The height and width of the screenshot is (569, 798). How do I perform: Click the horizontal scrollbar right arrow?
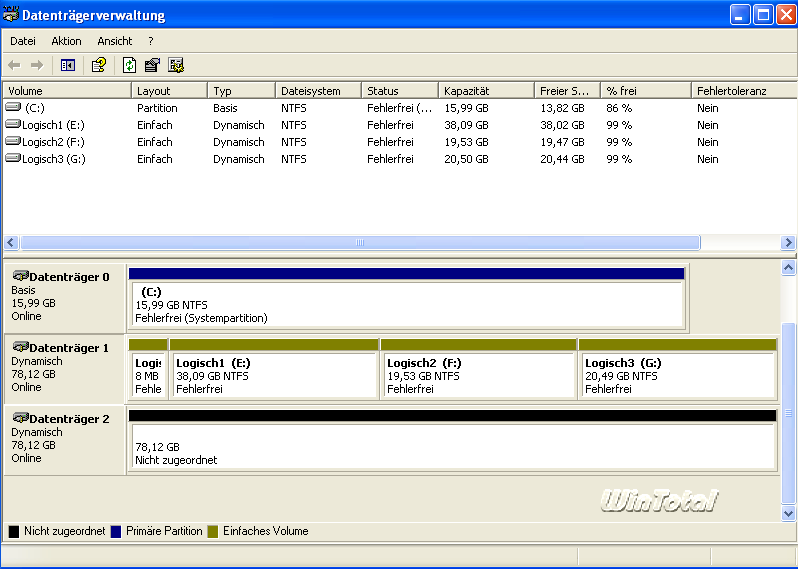(788, 243)
